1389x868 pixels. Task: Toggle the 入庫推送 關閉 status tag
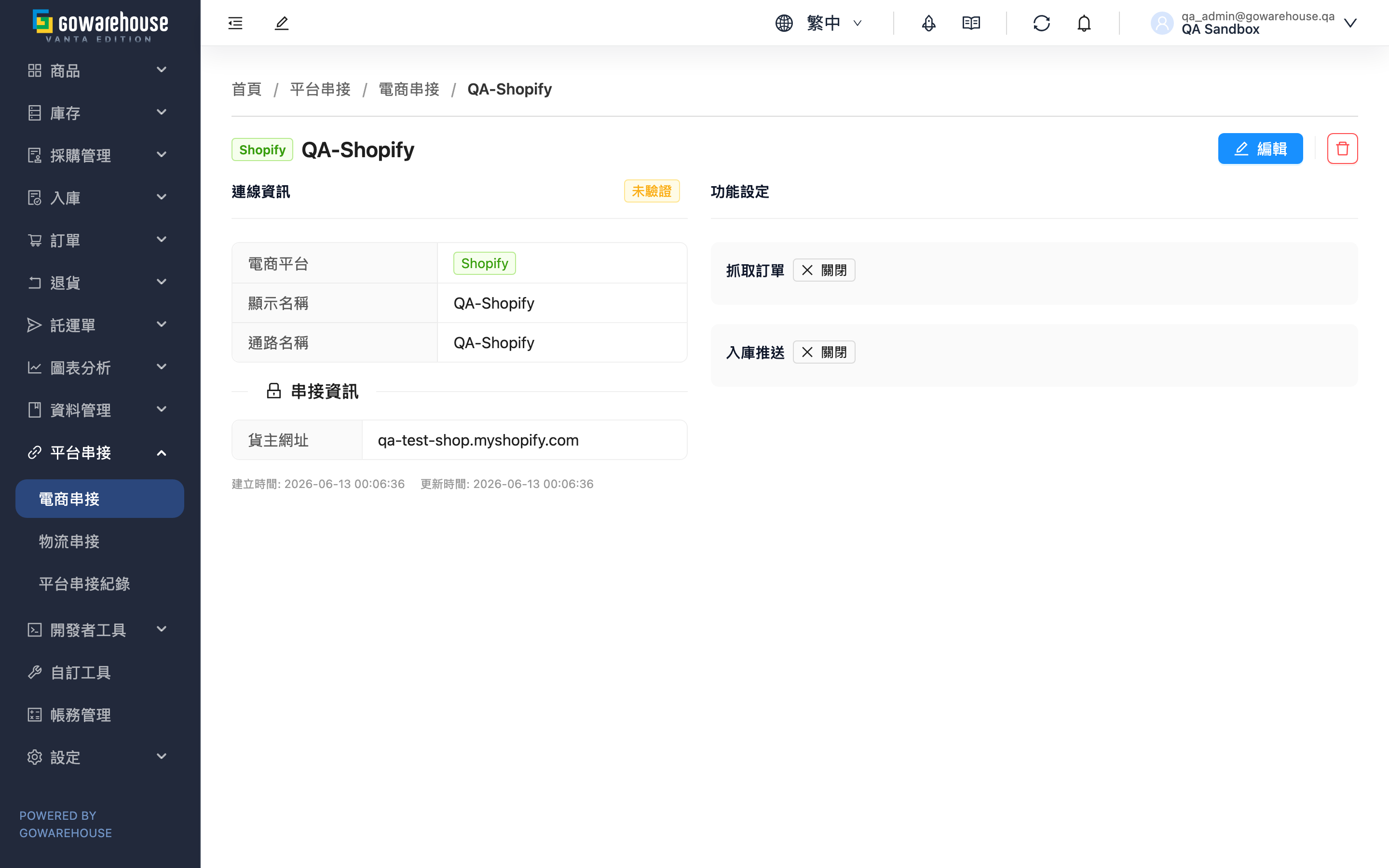click(824, 352)
